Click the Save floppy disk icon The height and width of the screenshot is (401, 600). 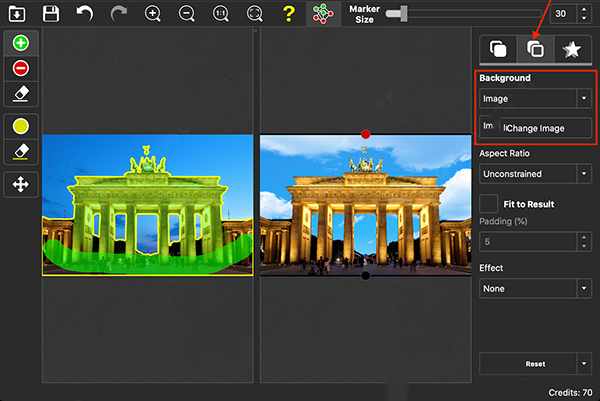click(51, 14)
